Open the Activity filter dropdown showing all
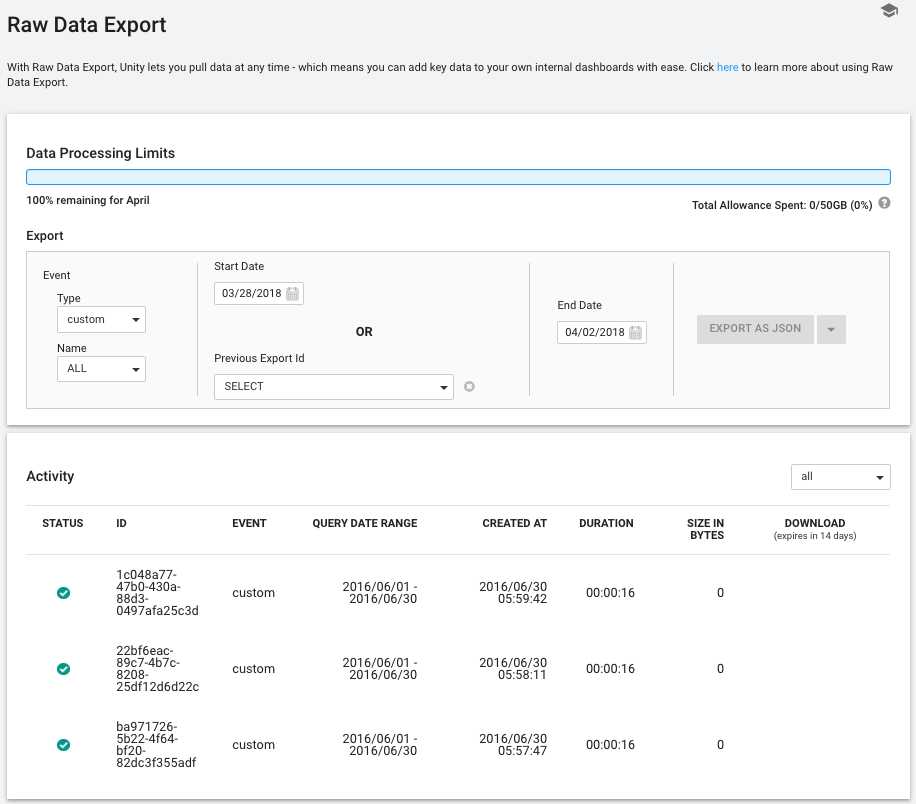This screenshot has width=916, height=804. pyautogui.click(x=840, y=477)
